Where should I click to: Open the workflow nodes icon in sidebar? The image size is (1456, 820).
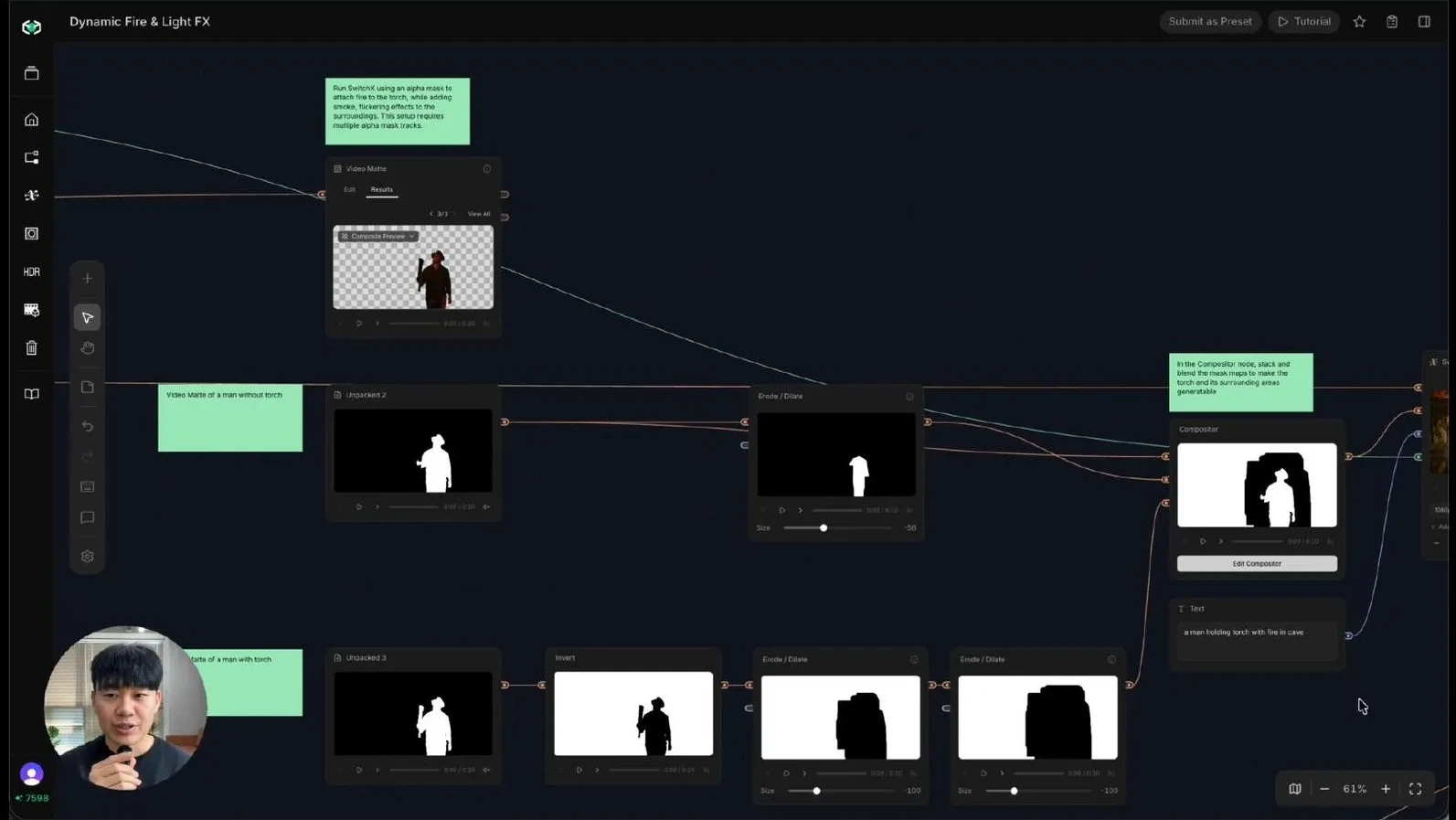pyautogui.click(x=31, y=157)
